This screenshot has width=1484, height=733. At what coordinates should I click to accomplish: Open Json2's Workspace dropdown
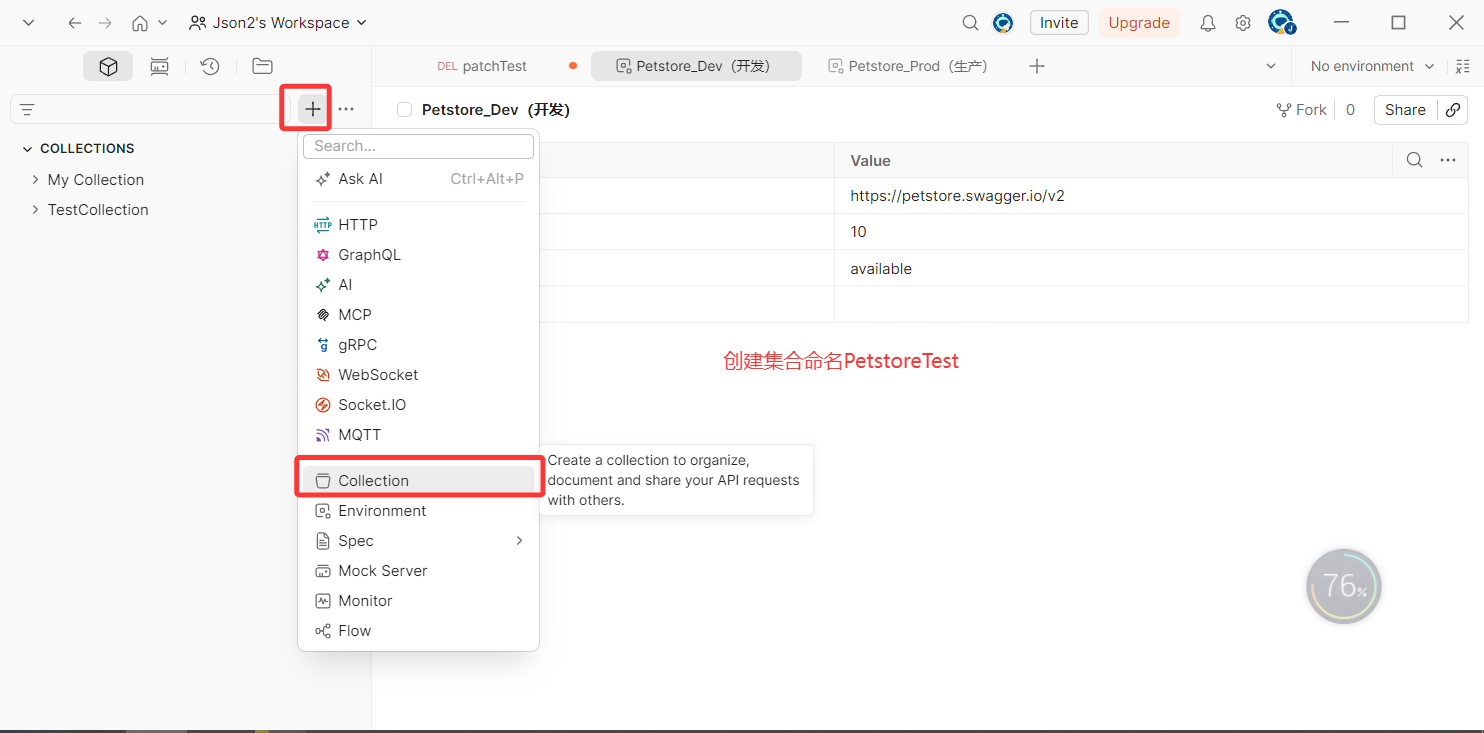278,23
